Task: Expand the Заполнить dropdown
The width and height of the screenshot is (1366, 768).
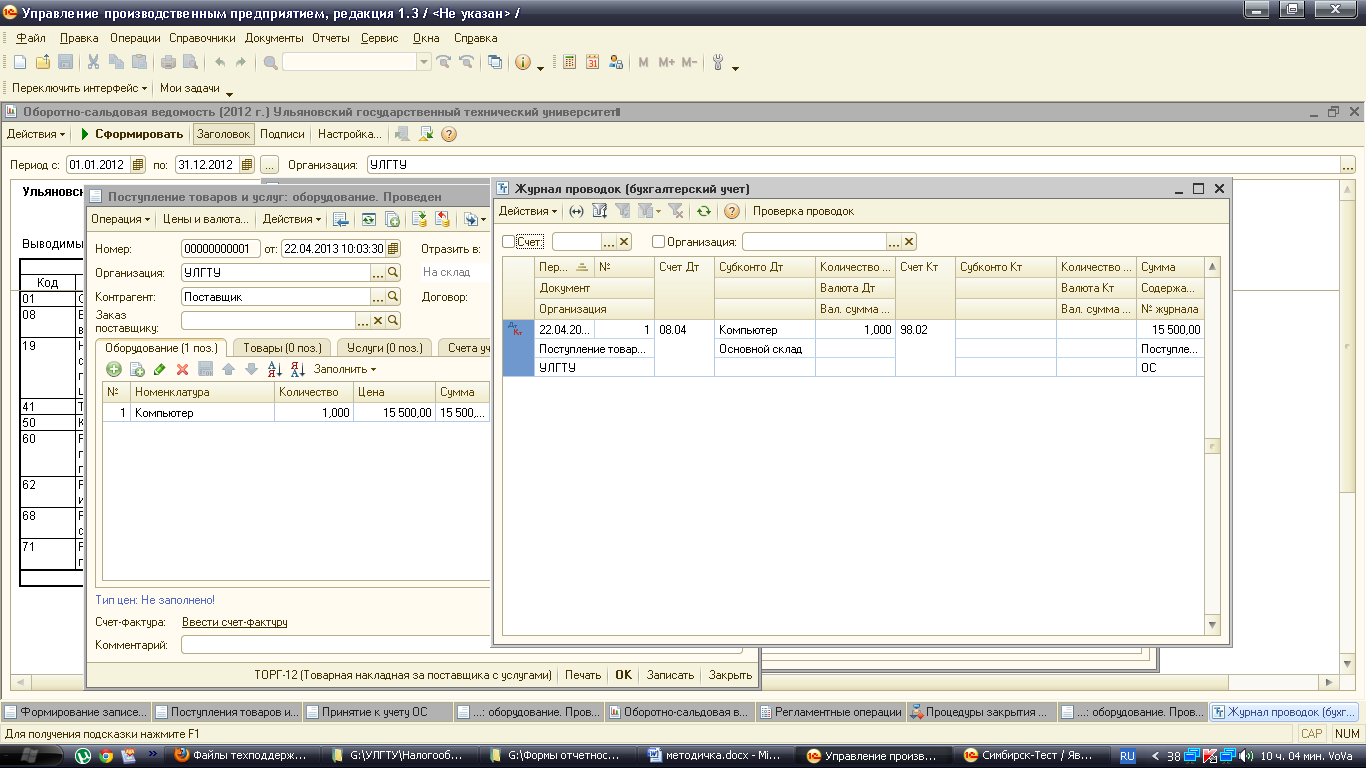Action: [x=345, y=369]
